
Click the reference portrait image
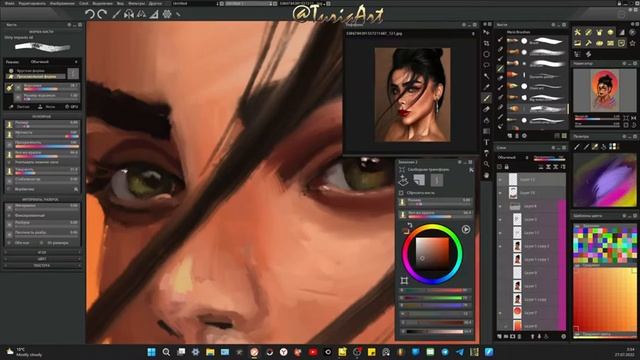(413, 95)
